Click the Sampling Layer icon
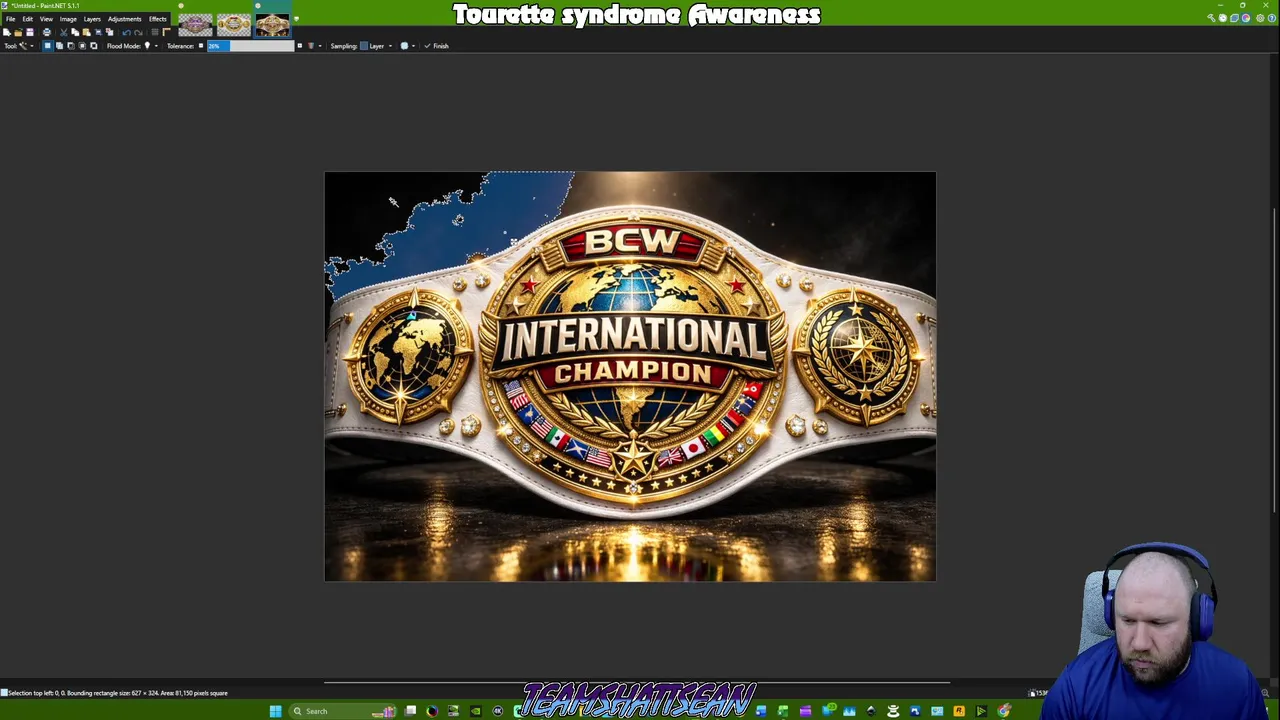1280x720 pixels. click(x=364, y=46)
